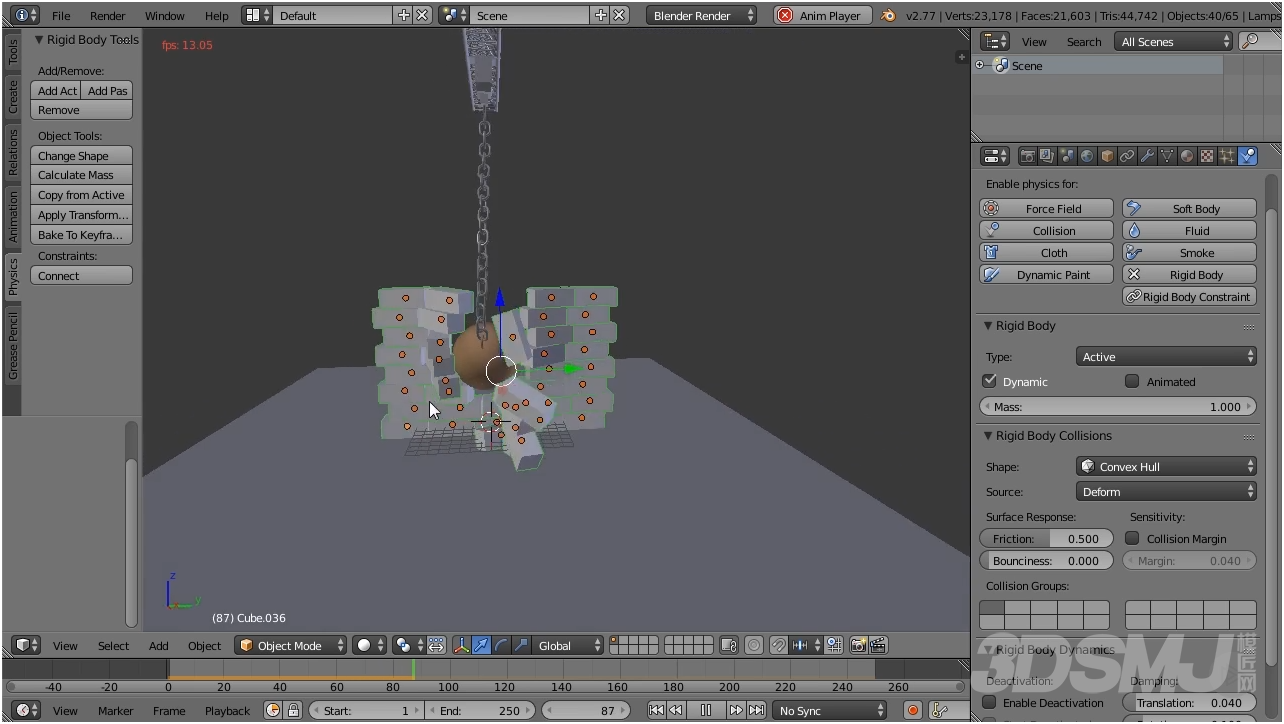Viewport: 1284px width, 724px height.
Task: Switch to the Animation tool shelf tab
Action: point(13,217)
